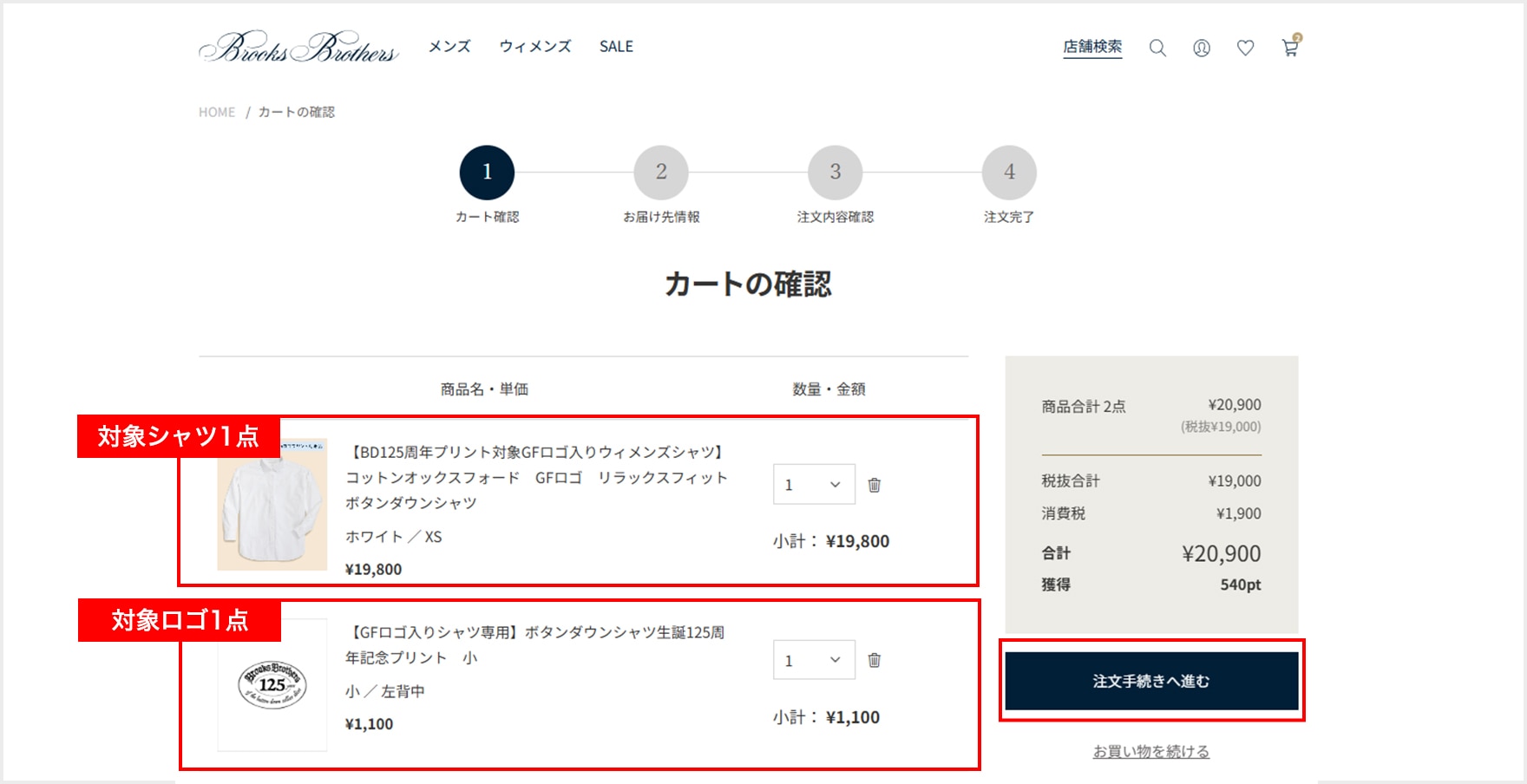Image resolution: width=1527 pixels, height=784 pixels.
Task: Click the 店舗検索 link
Action: tap(1092, 47)
